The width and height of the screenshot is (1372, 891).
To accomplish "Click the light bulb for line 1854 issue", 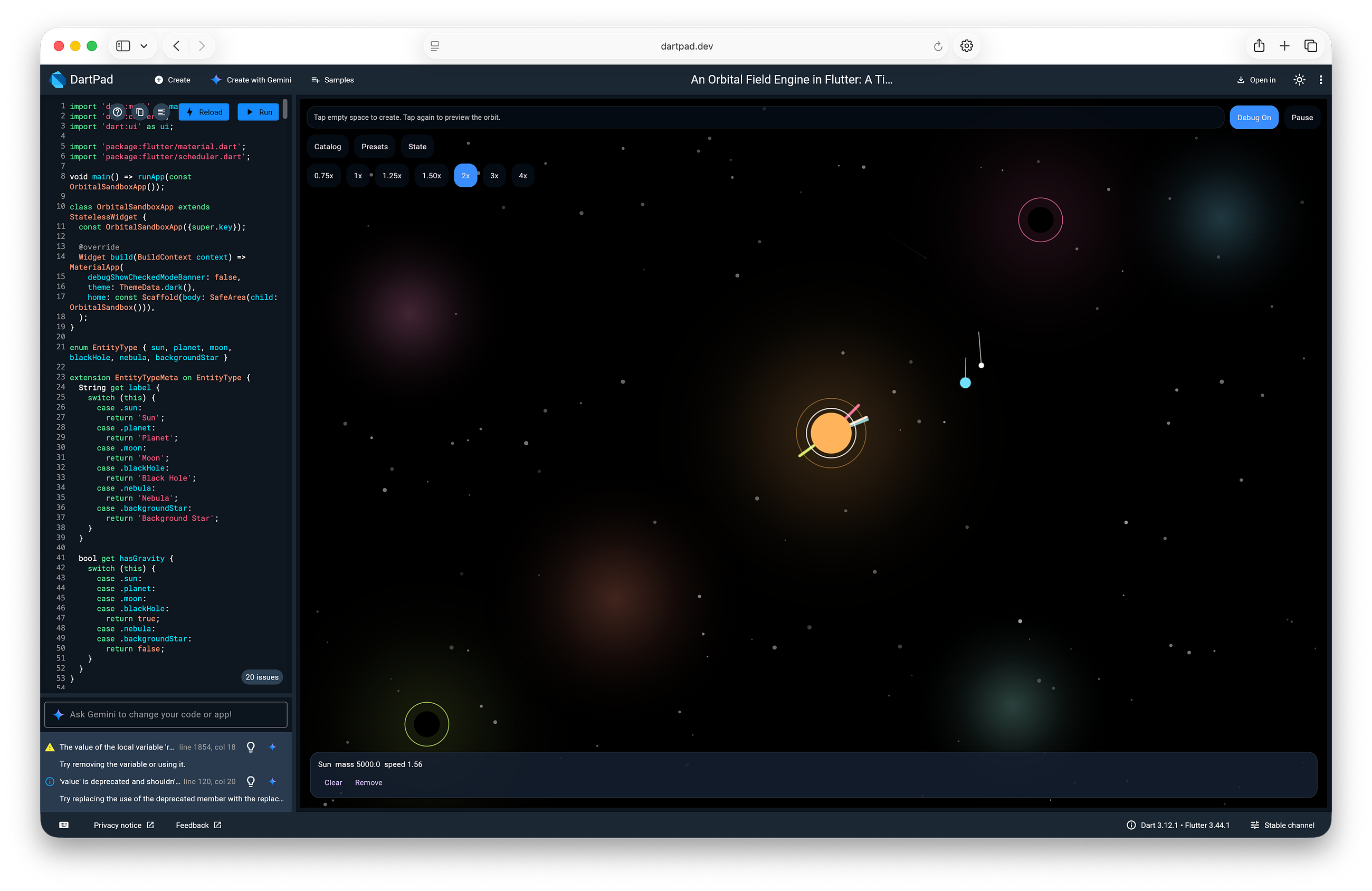I will pos(251,747).
